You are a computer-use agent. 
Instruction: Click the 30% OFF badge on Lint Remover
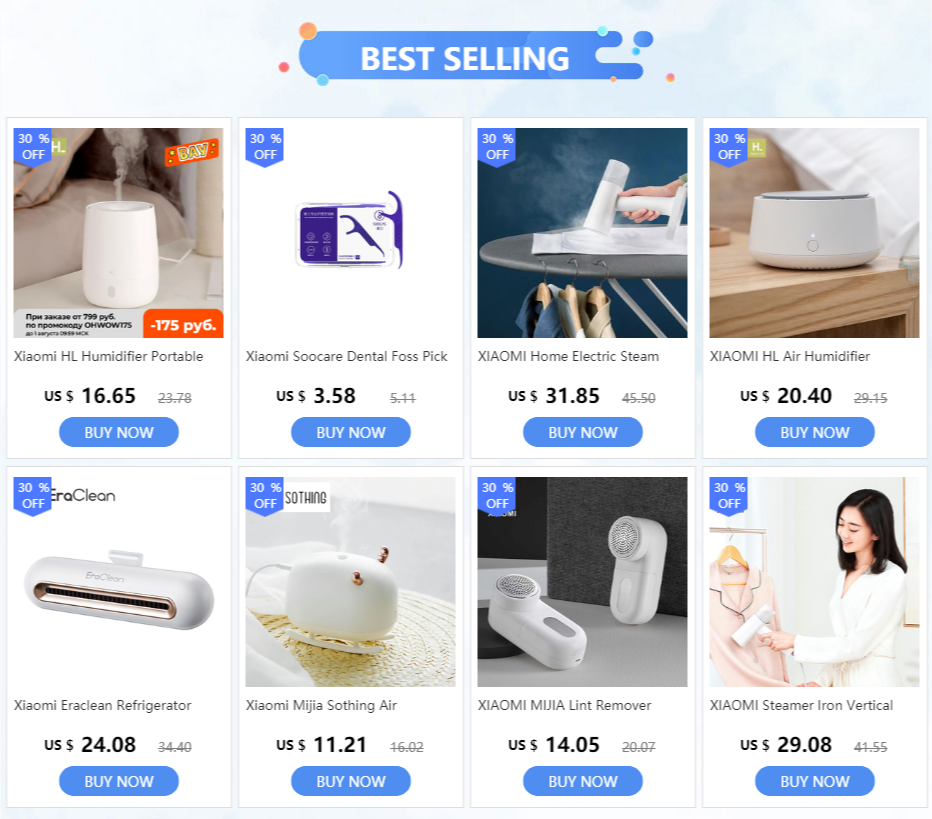coord(496,496)
